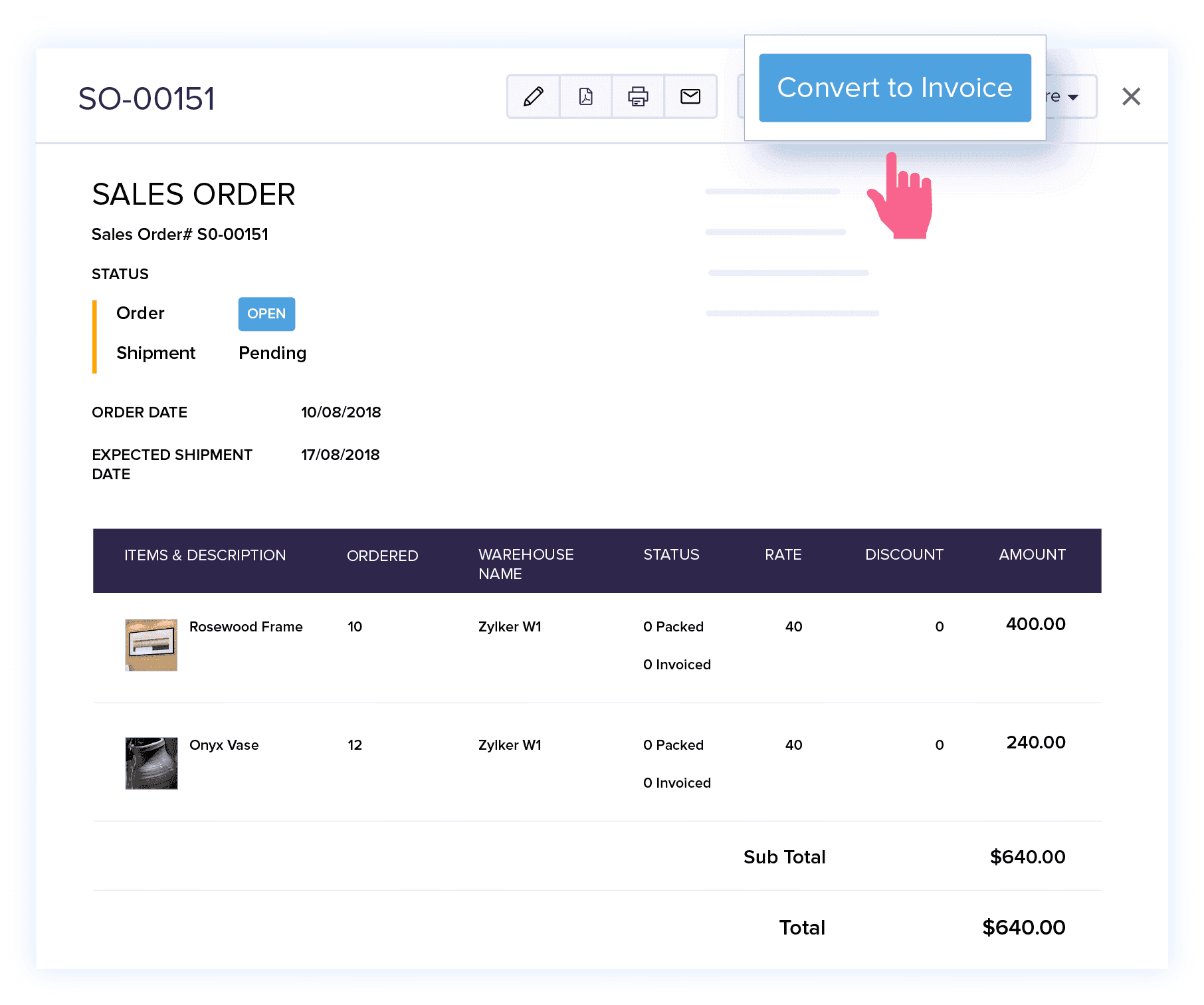Image resolution: width=1204 pixels, height=1005 pixels.
Task: Click the 0 Packed status for Onyx Vase
Action: point(673,745)
